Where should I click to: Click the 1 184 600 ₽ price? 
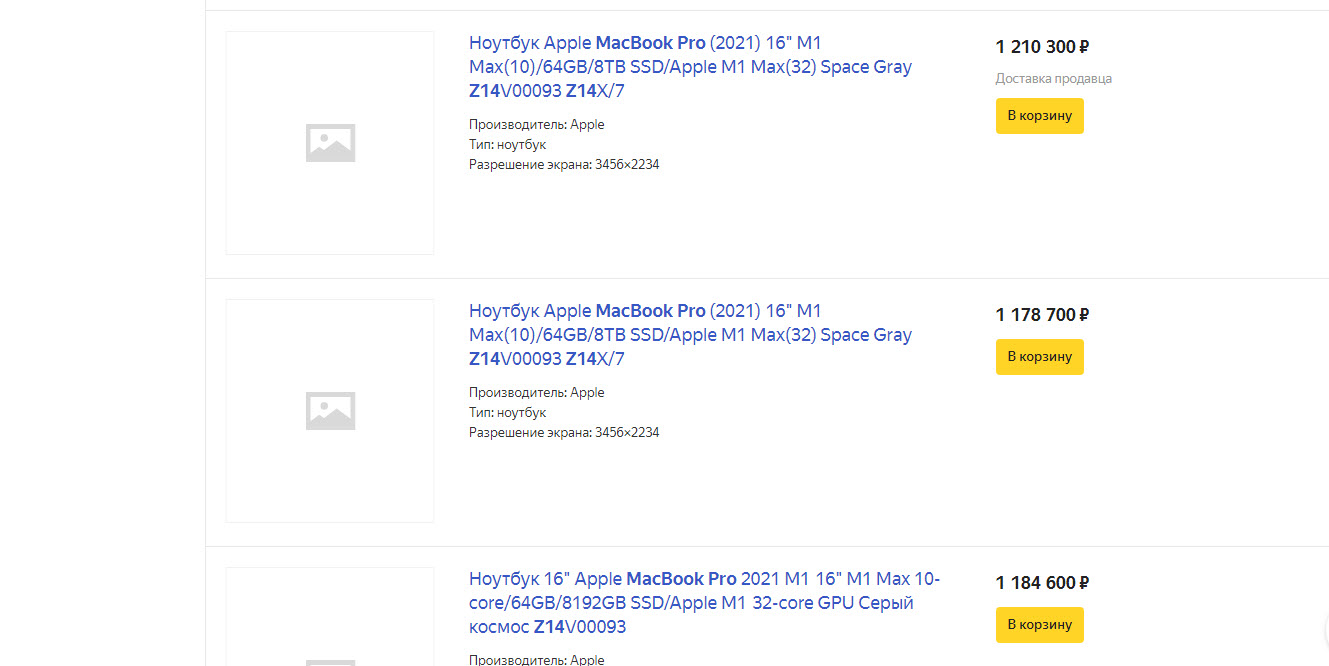(x=1042, y=583)
